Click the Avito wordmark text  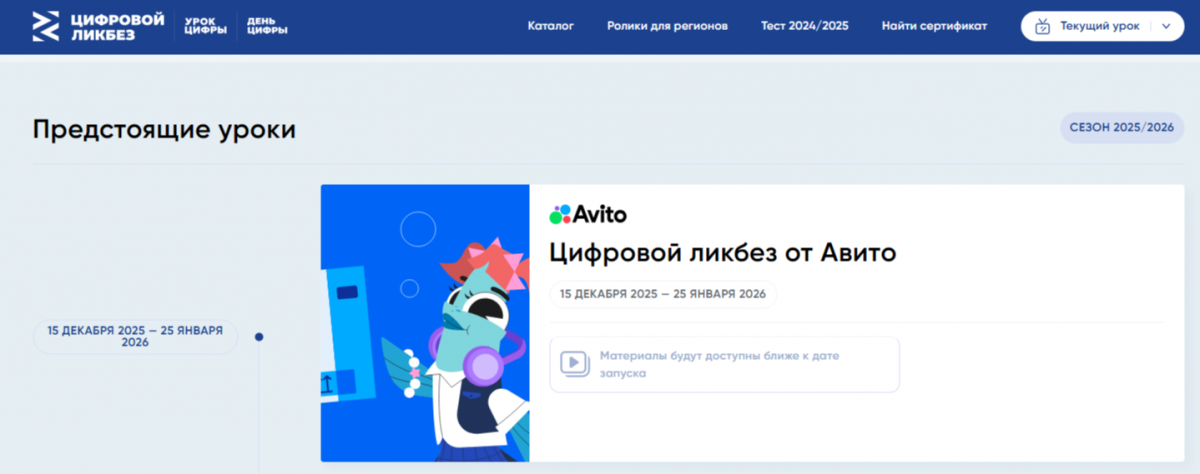pos(600,214)
